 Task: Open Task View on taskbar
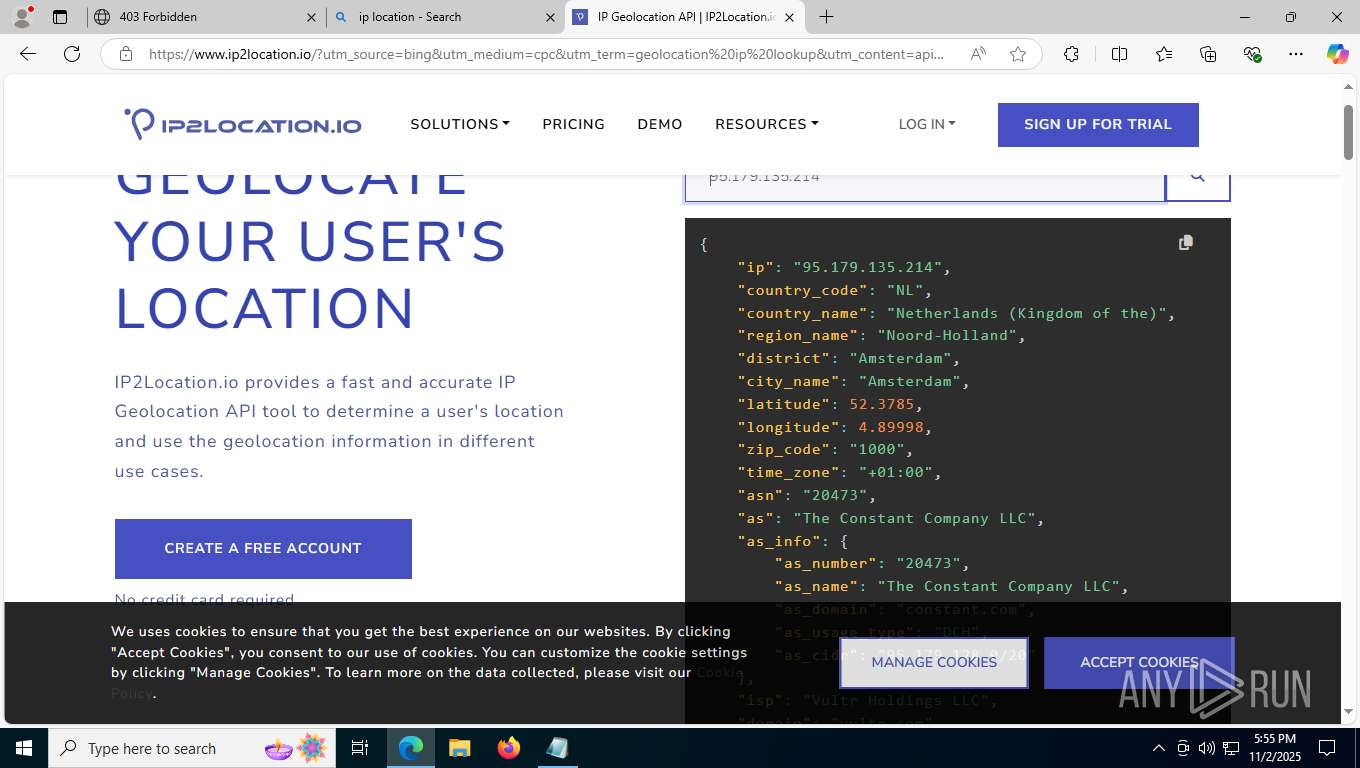click(x=360, y=748)
